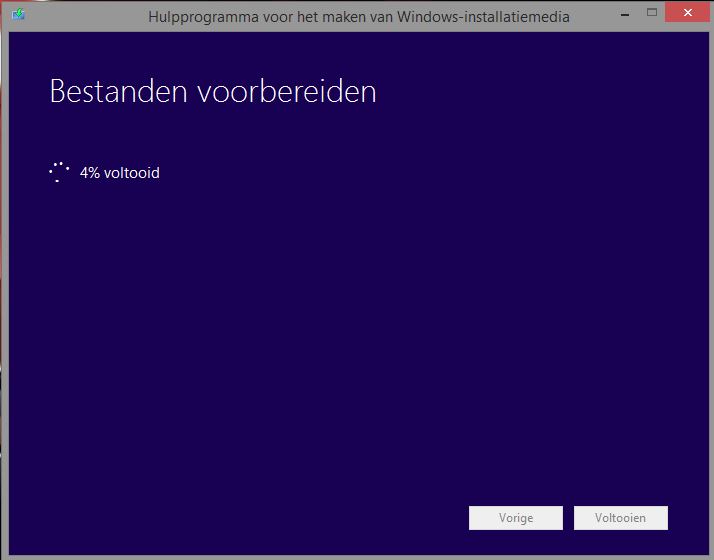
Task: Click the spinning progress indicator dots
Action: (x=59, y=172)
